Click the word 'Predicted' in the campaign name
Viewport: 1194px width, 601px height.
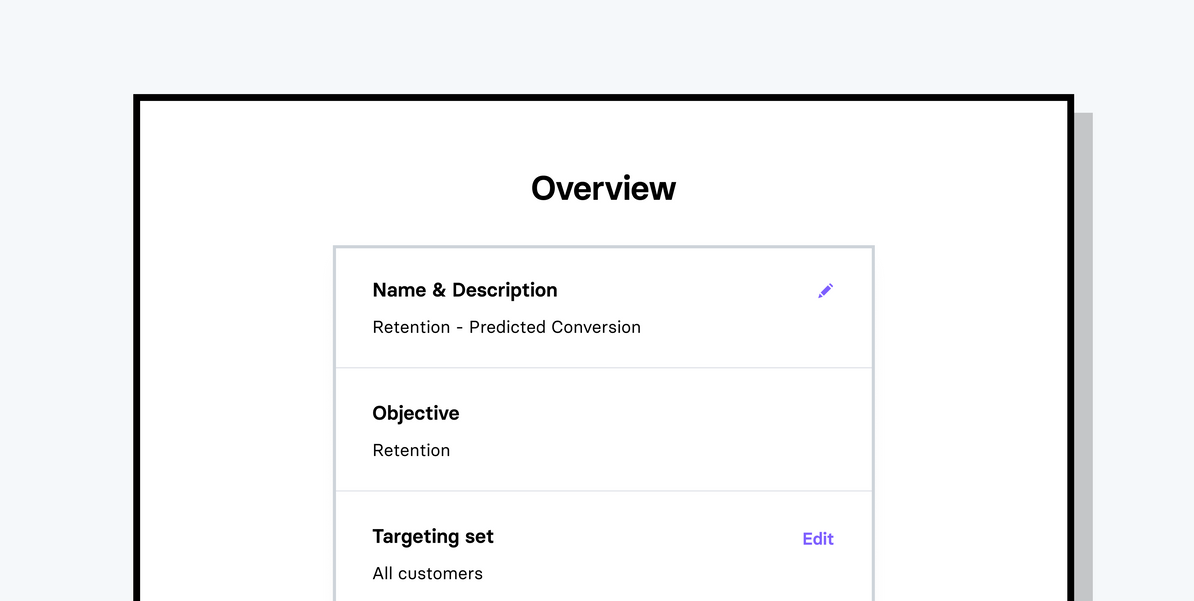tap(506, 327)
